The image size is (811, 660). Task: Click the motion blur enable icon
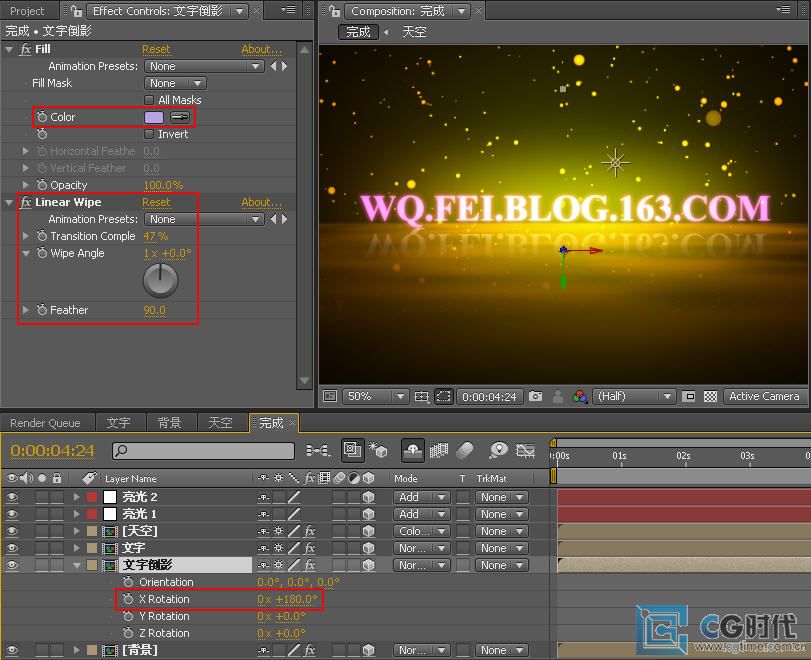tap(464, 450)
